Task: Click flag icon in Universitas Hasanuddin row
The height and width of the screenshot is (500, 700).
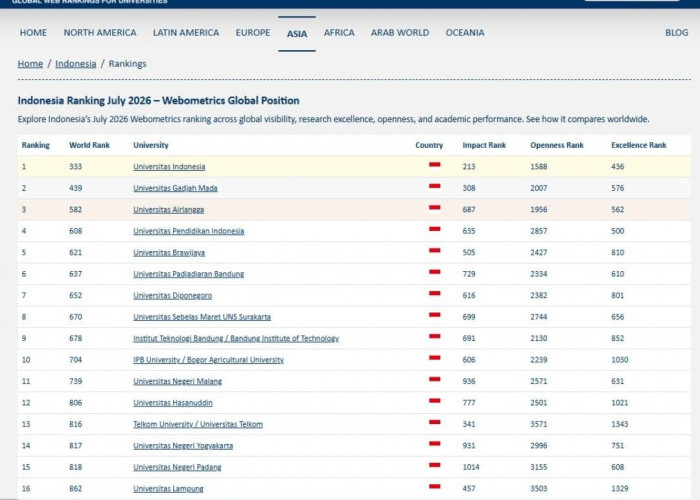Action: (435, 402)
